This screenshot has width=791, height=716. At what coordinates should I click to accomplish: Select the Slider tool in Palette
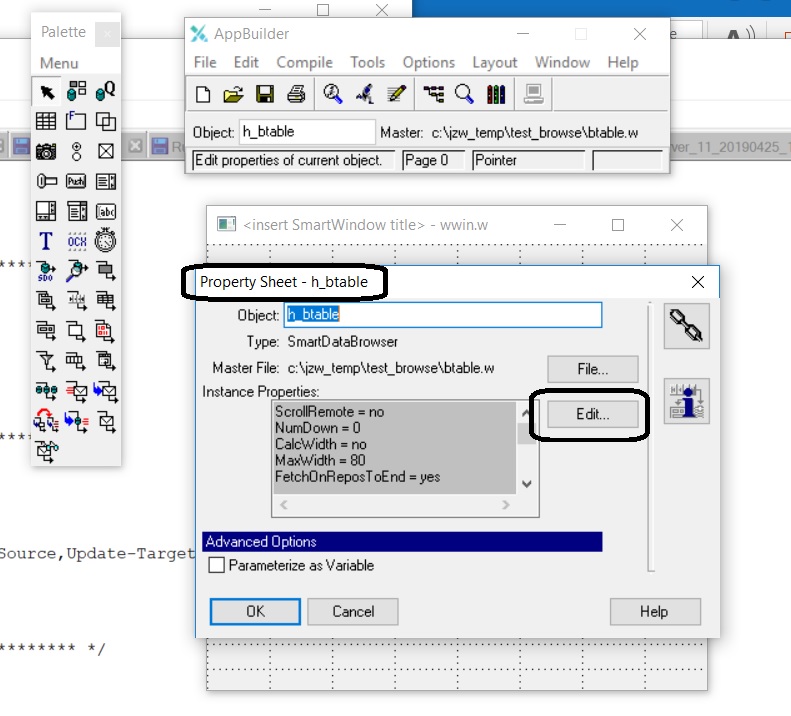[46, 181]
